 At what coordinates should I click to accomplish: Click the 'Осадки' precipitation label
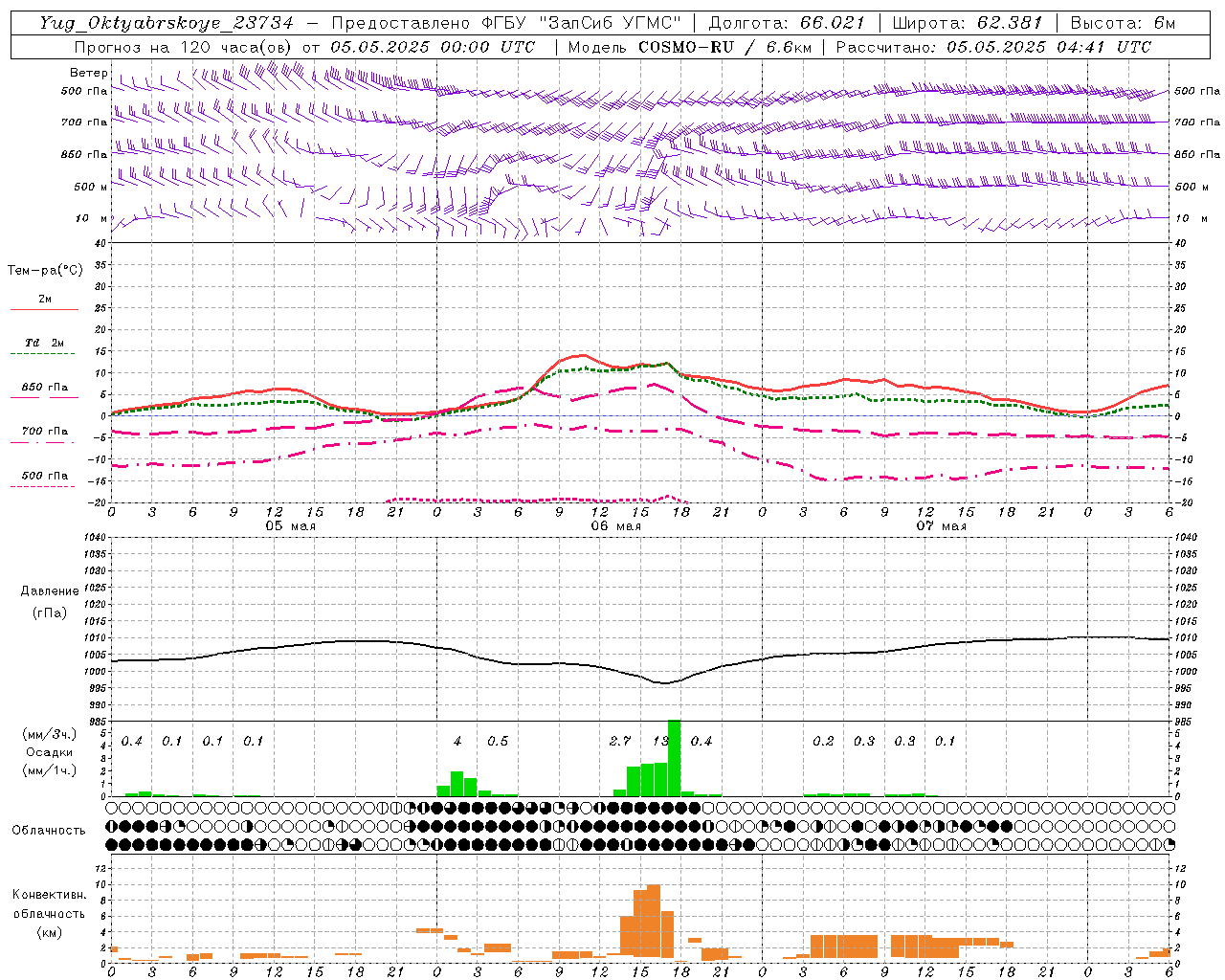[x=50, y=752]
